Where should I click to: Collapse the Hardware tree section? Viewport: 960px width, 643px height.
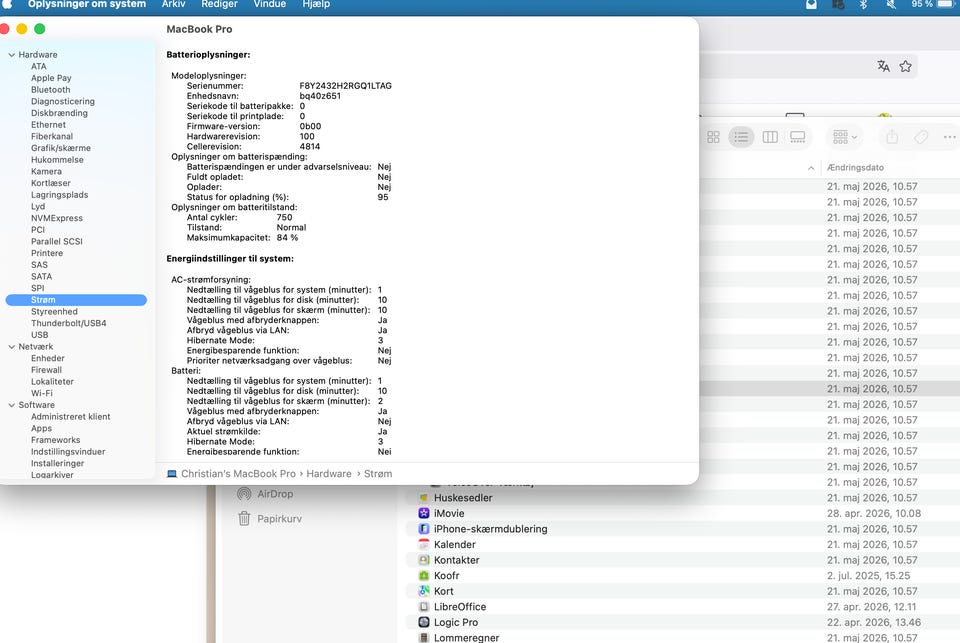(12, 55)
